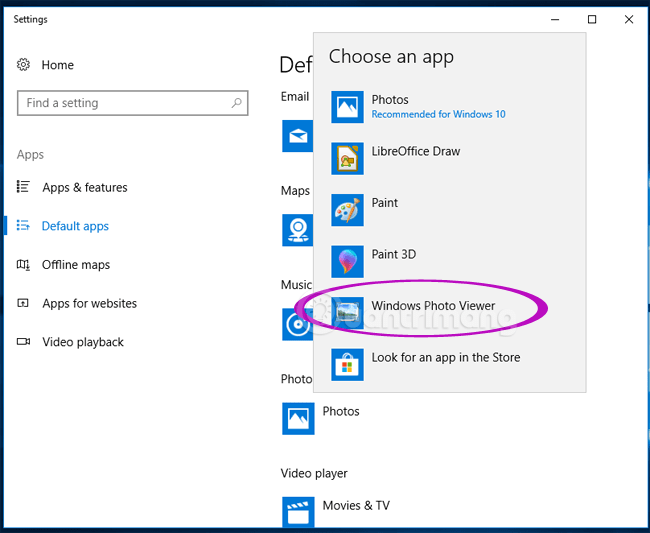Select LibreOffice Draw label
The width and height of the screenshot is (650, 533).
point(416,151)
